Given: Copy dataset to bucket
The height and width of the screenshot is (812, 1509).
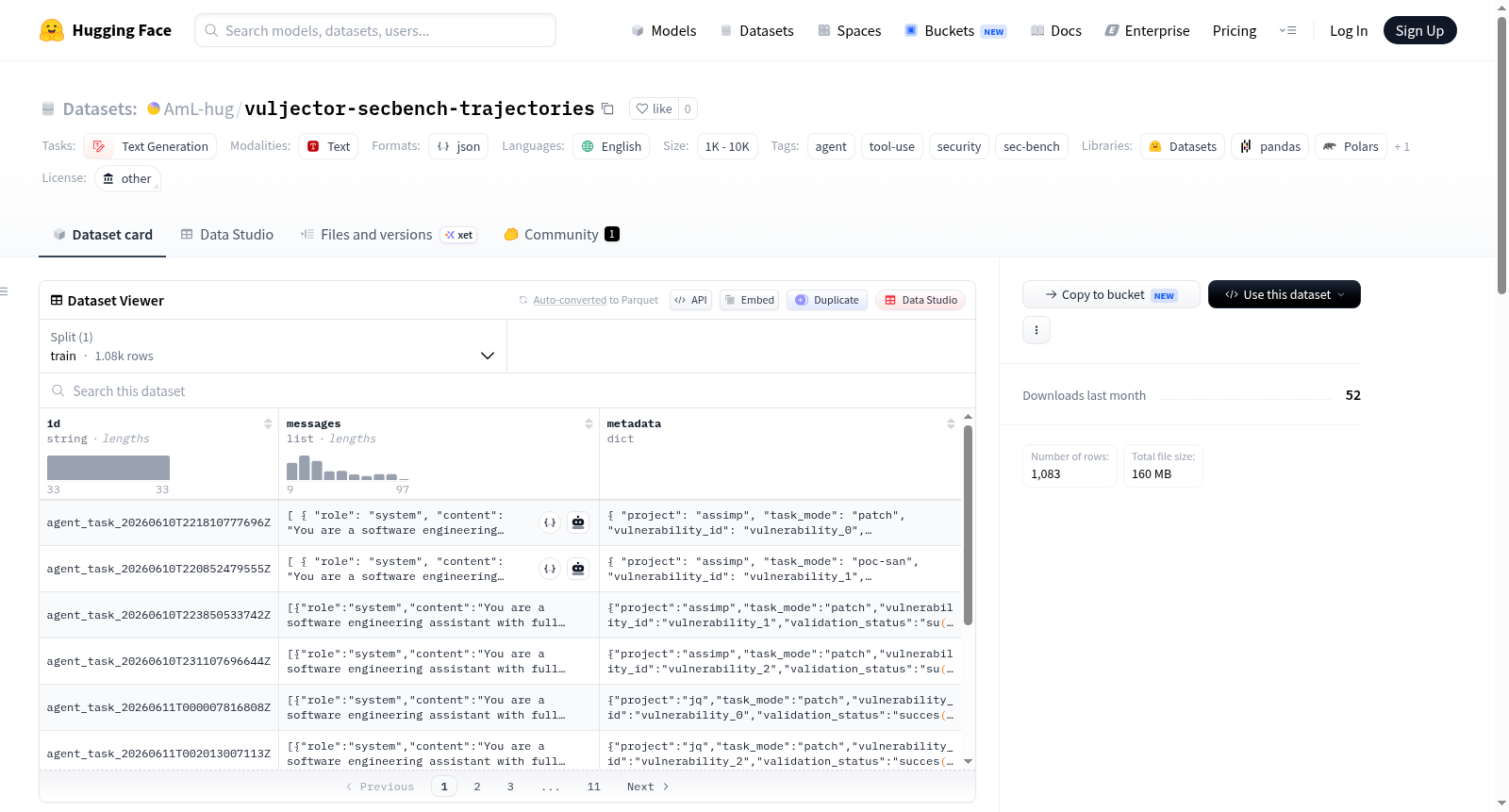Looking at the screenshot, I should coord(1111,294).
